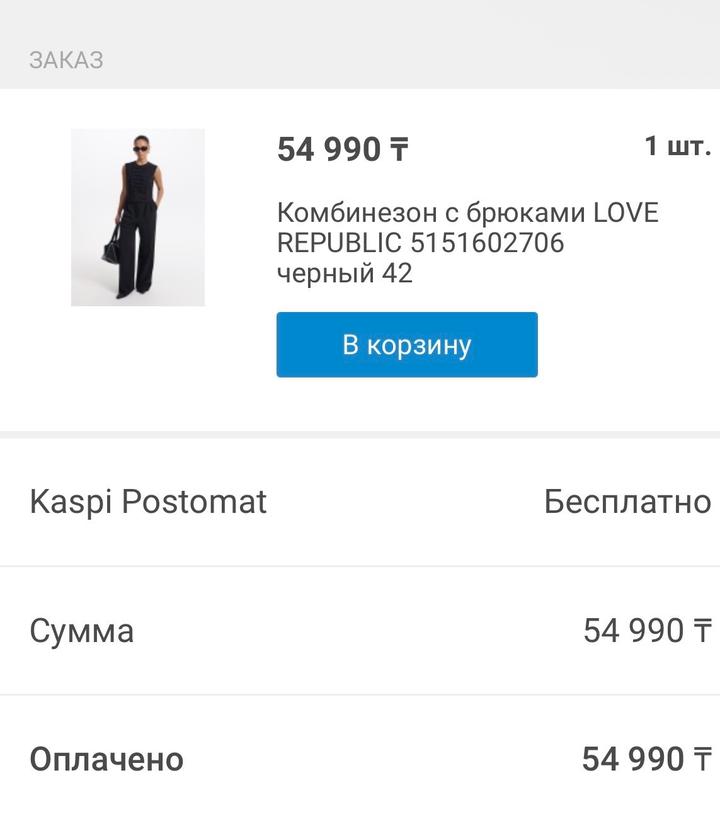720x823 pixels.
Task: Tap the bold "Оплачено" label
Action: coord(107,759)
